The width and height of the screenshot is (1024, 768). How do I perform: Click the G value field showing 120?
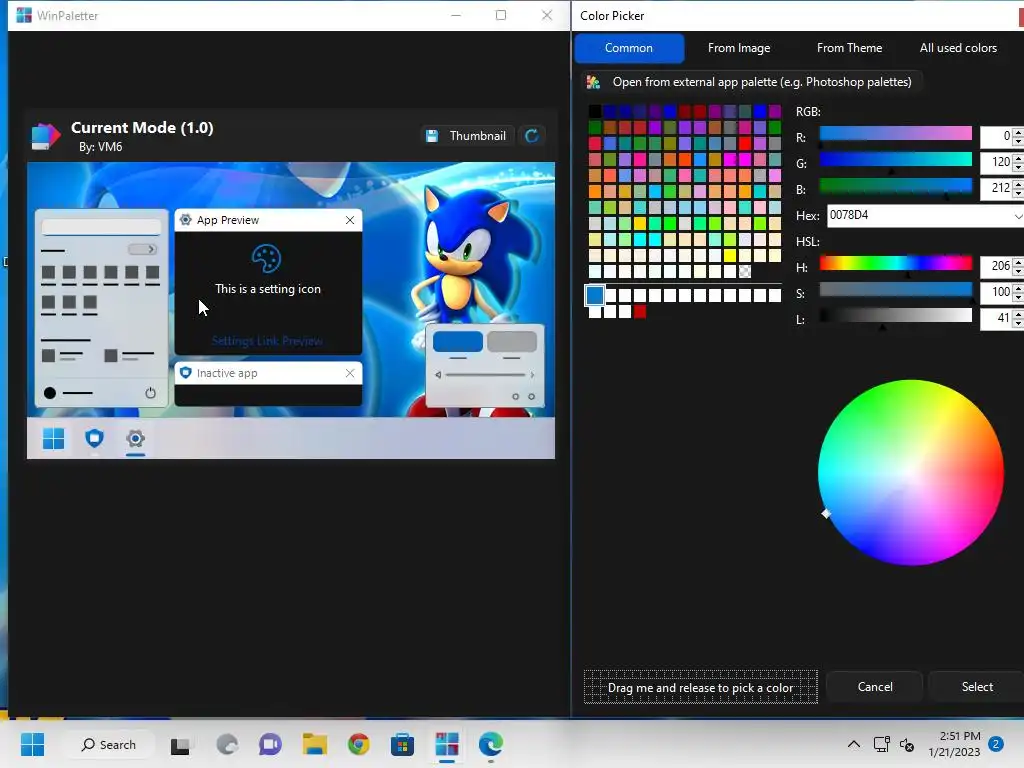point(997,162)
